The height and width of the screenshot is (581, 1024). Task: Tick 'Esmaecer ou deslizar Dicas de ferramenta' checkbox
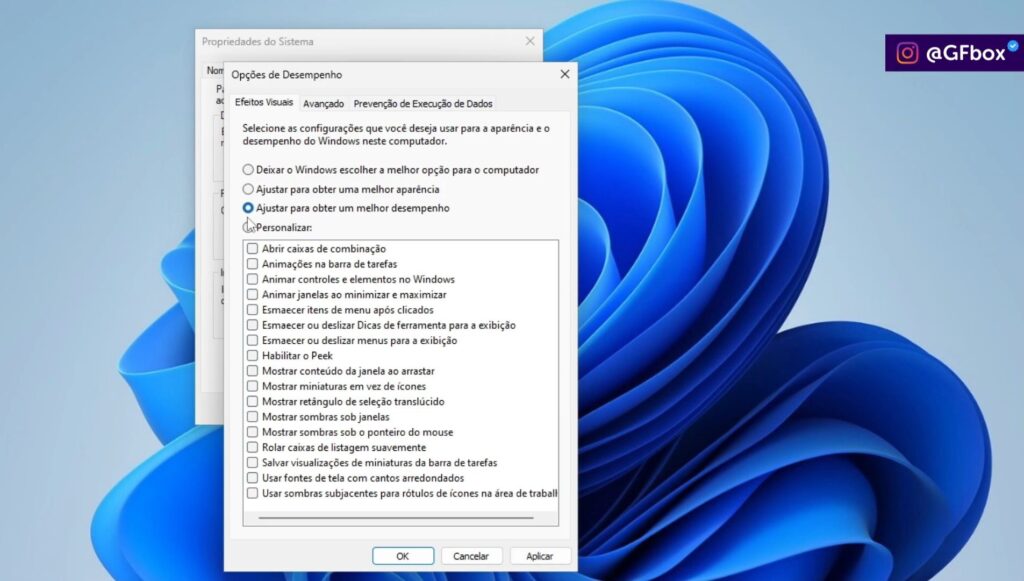(252, 325)
